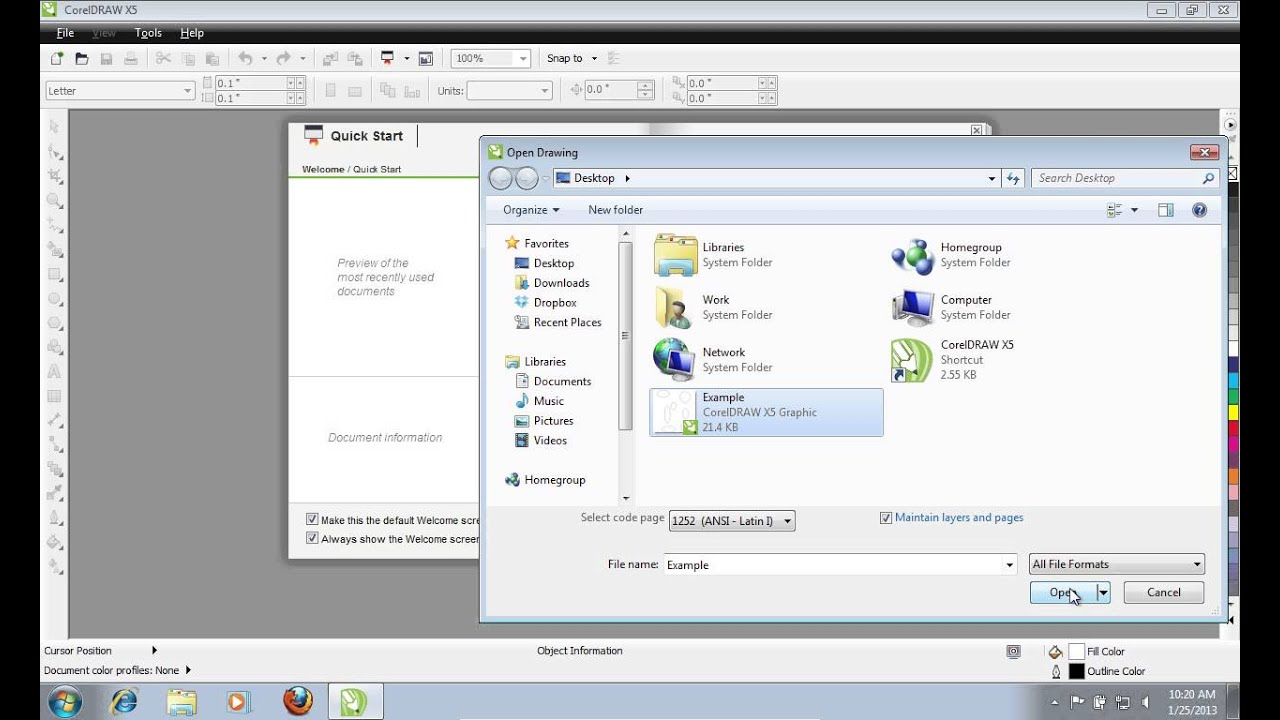Expand the Select code page dropdown
The image size is (1280, 720).
[732, 521]
